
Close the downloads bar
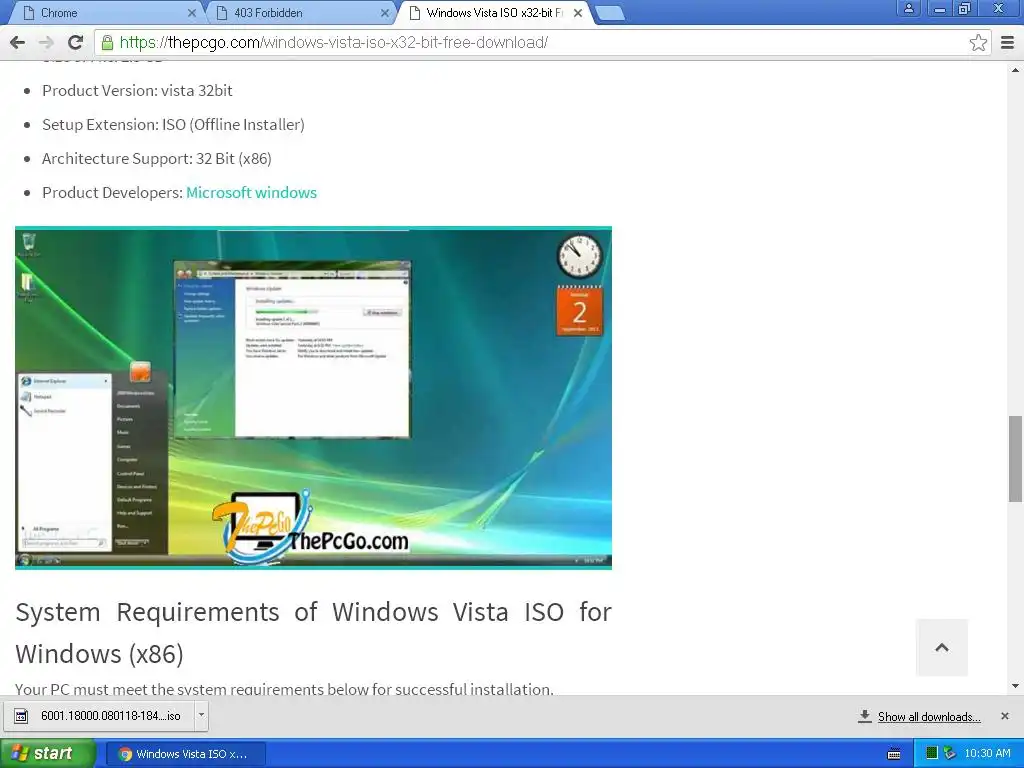coord(1004,716)
